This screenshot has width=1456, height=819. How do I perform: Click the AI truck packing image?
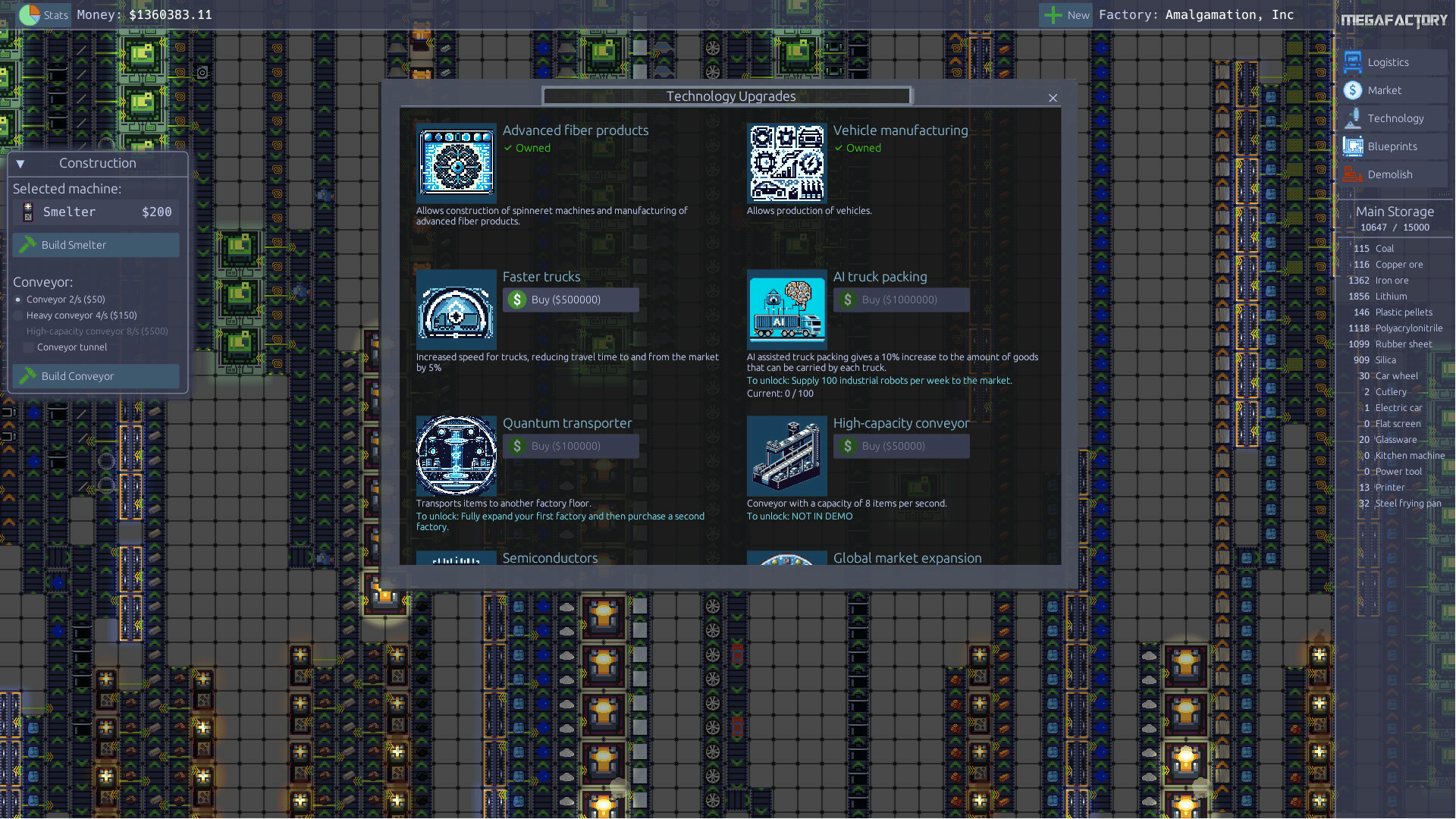point(786,309)
